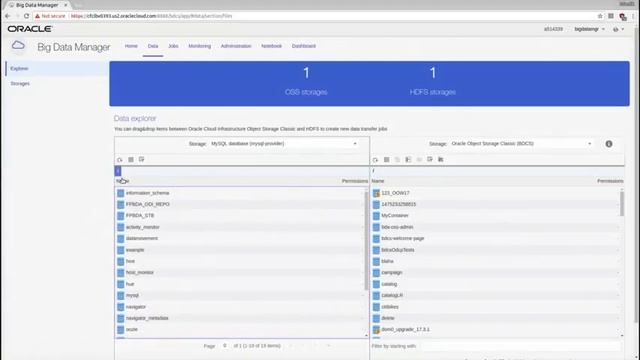Click the database icon beside hue
640x360 pixels.
pyautogui.click(x=120, y=284)
